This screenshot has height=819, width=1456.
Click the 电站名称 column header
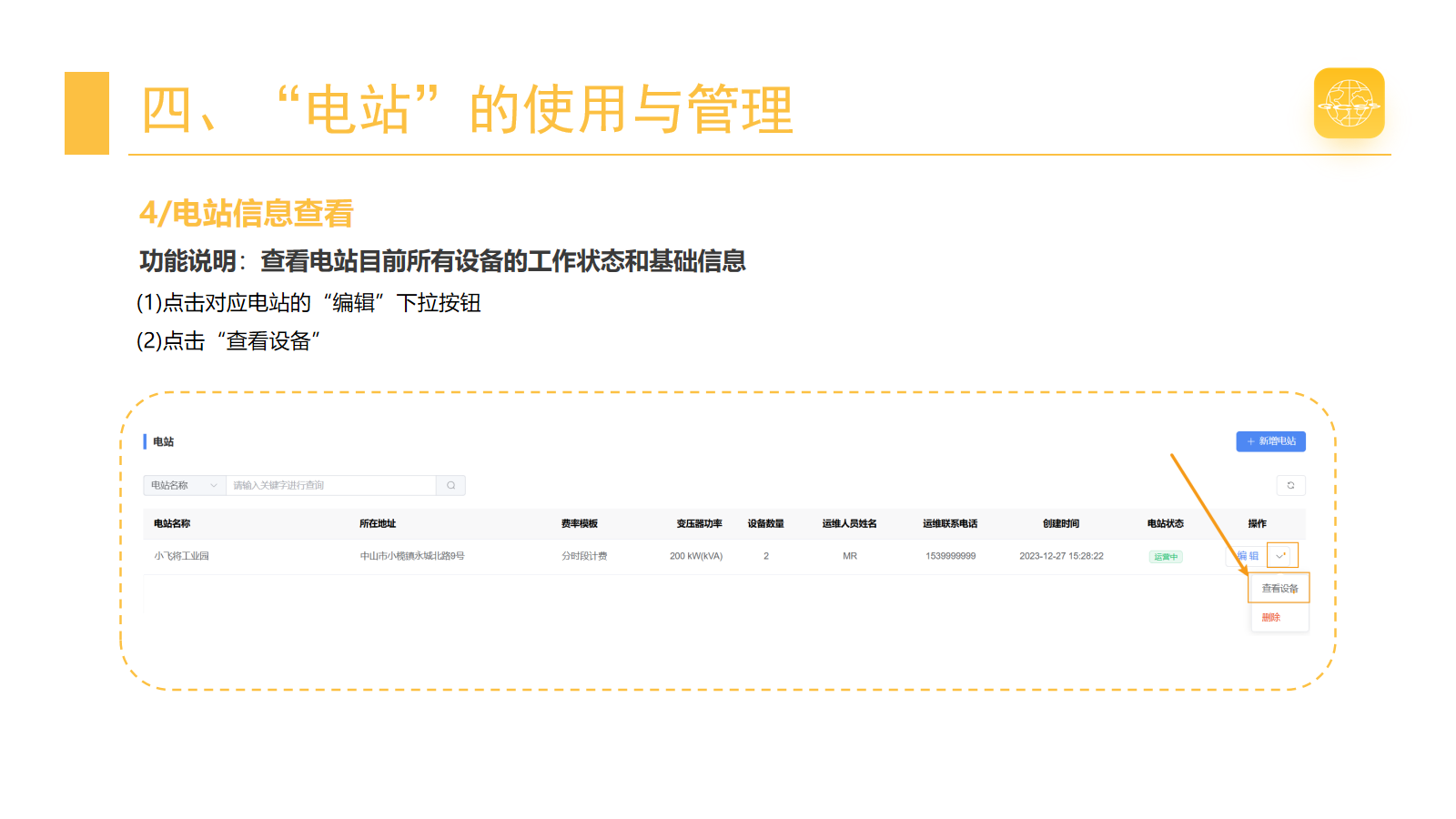coord(172,523)
